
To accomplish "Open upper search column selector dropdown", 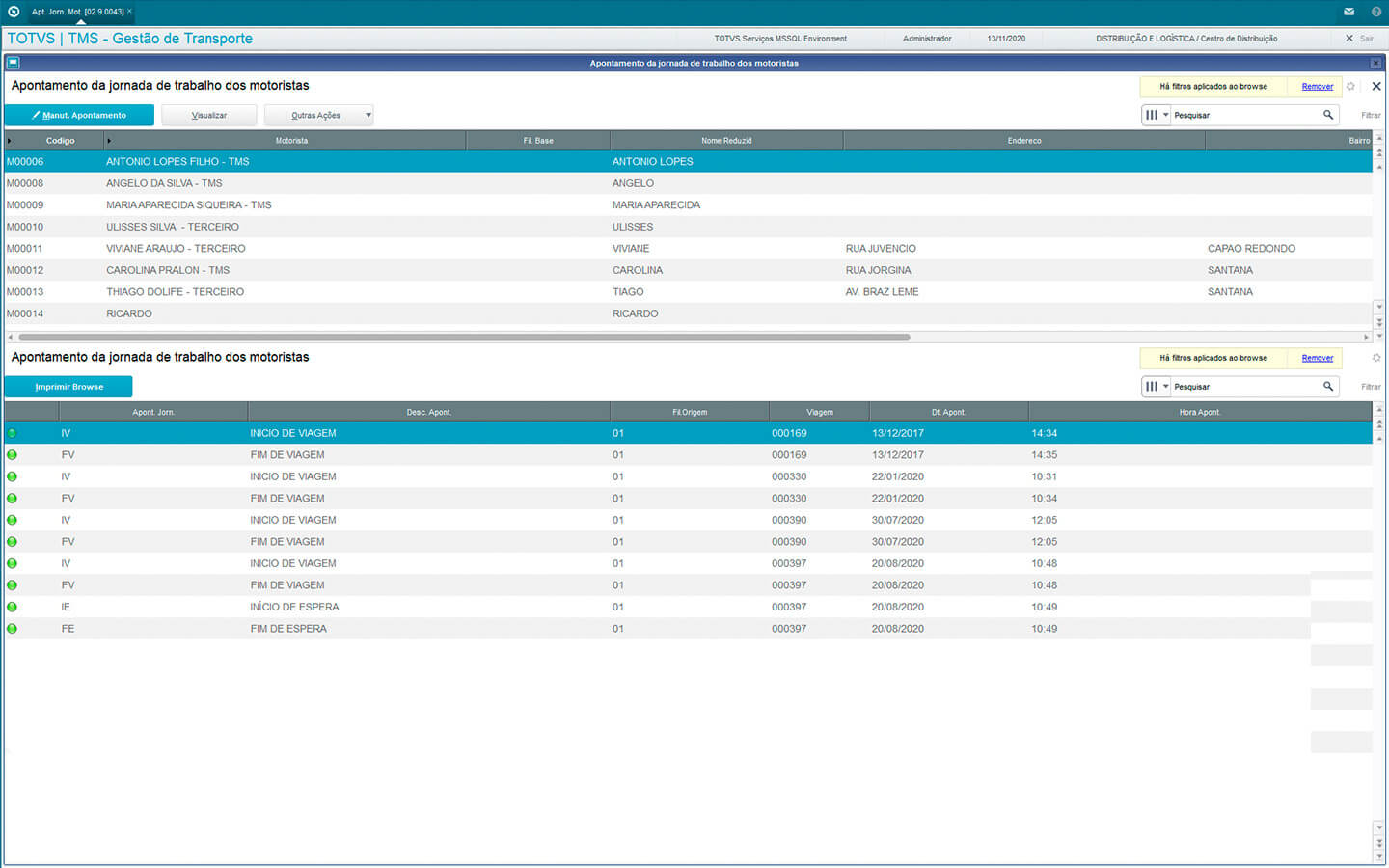I will coord(1156,115).
